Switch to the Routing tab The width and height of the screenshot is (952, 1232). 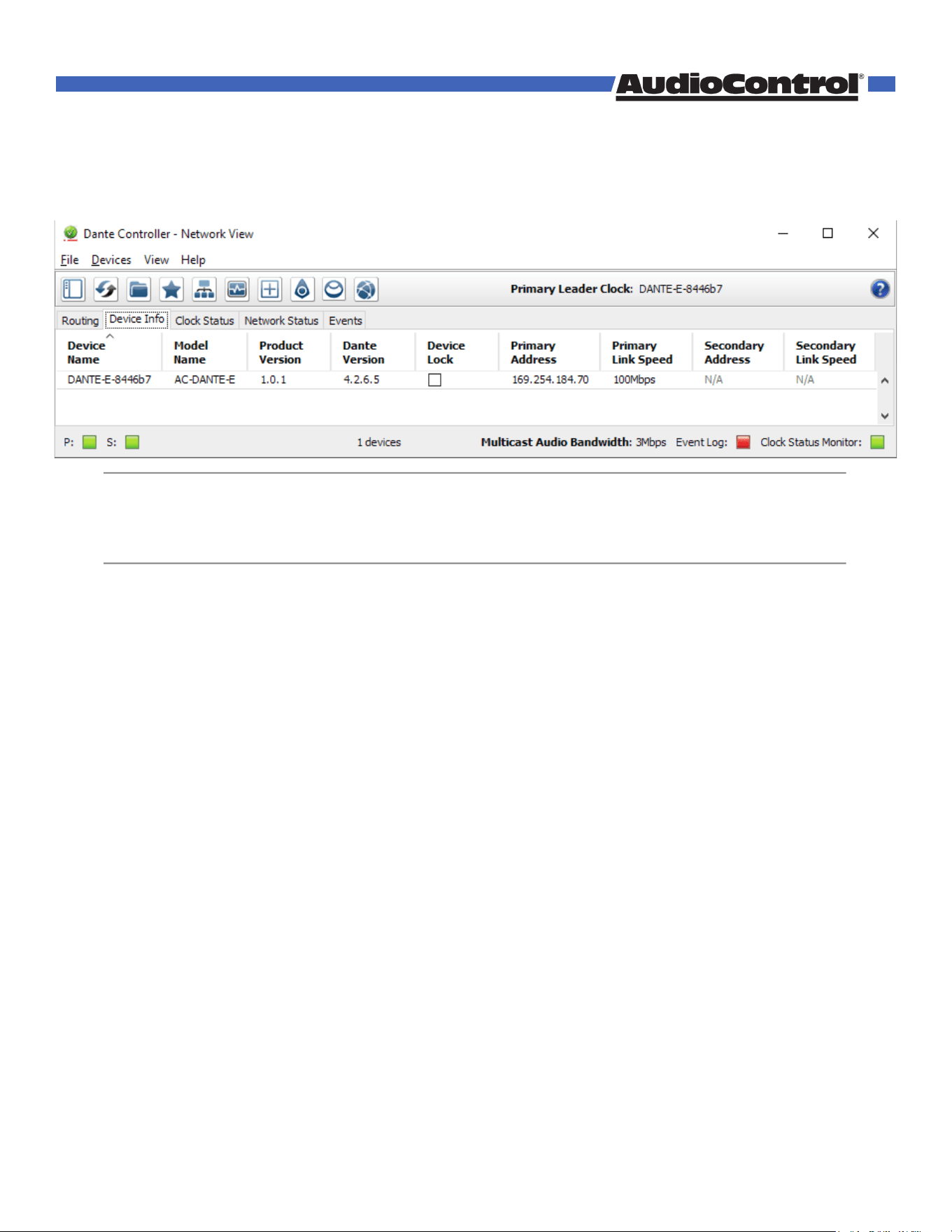80,320
